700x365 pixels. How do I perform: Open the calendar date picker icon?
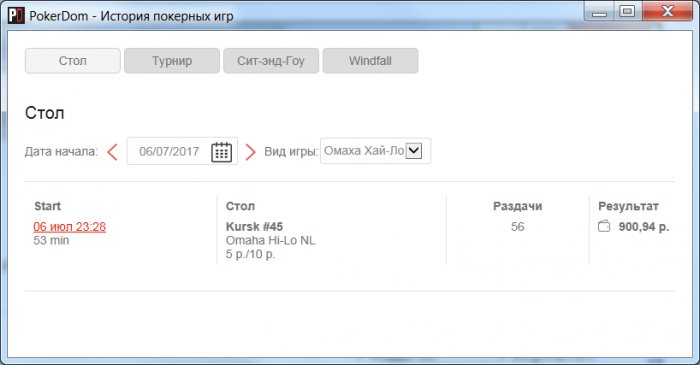(x=221, y=152)
